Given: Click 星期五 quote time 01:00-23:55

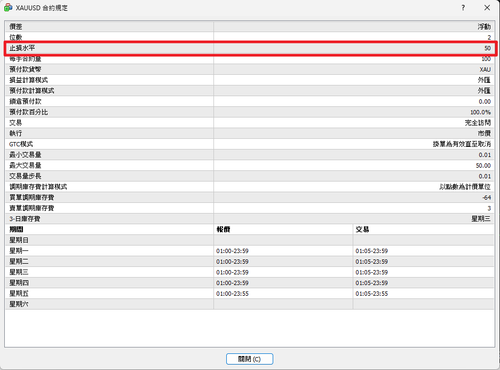Looking at the screenshot, I should point(232,294).
